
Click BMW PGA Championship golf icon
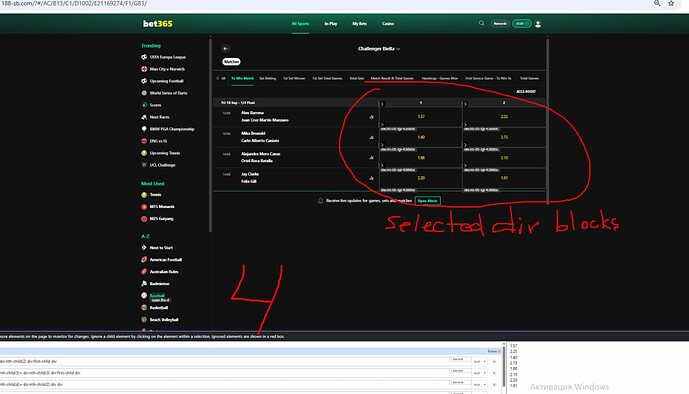coord(144,129)
